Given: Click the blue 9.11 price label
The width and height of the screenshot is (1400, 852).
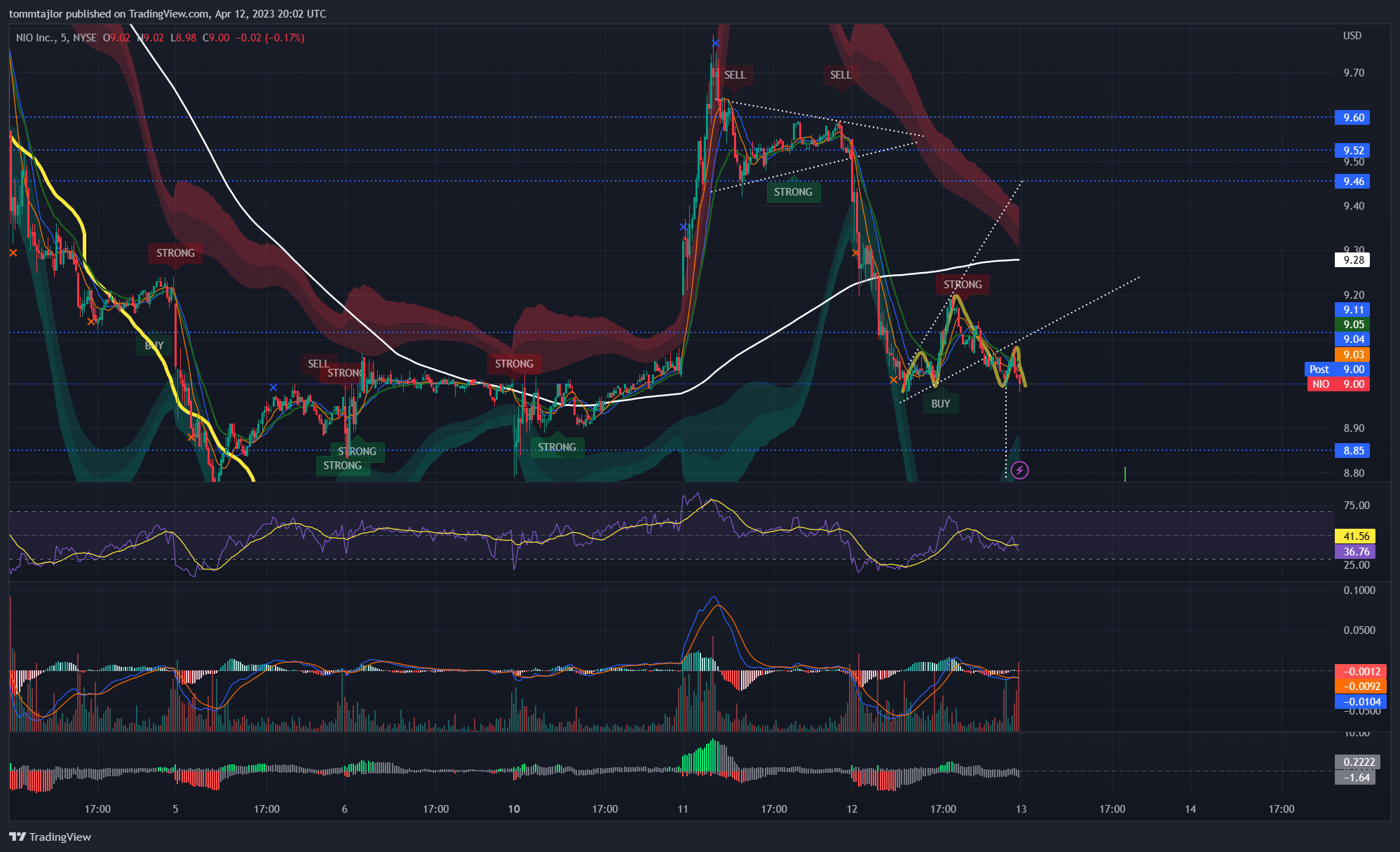Looking at the screenshot, I should pos(1352,309).
